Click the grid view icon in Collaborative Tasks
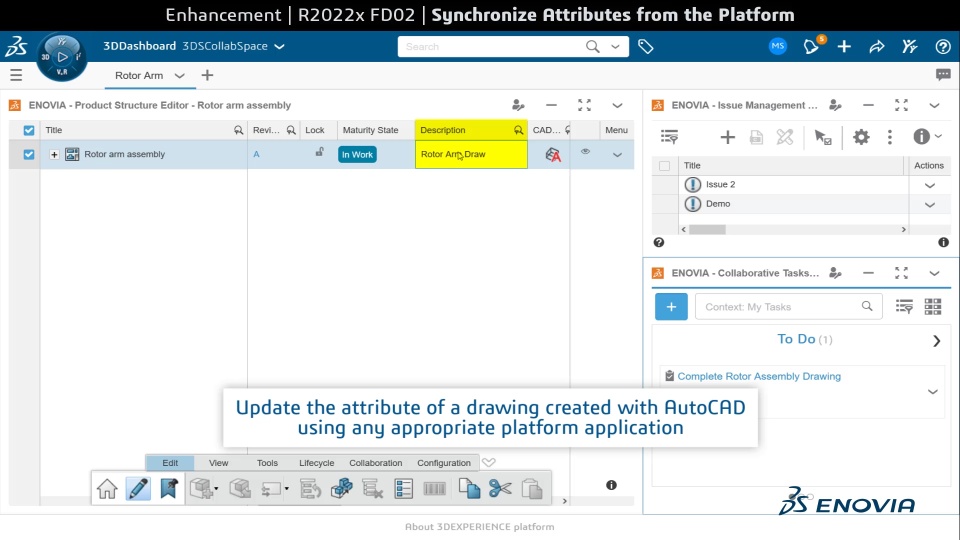Viewport: 960px width, 540px height. [x=932, y=307]
